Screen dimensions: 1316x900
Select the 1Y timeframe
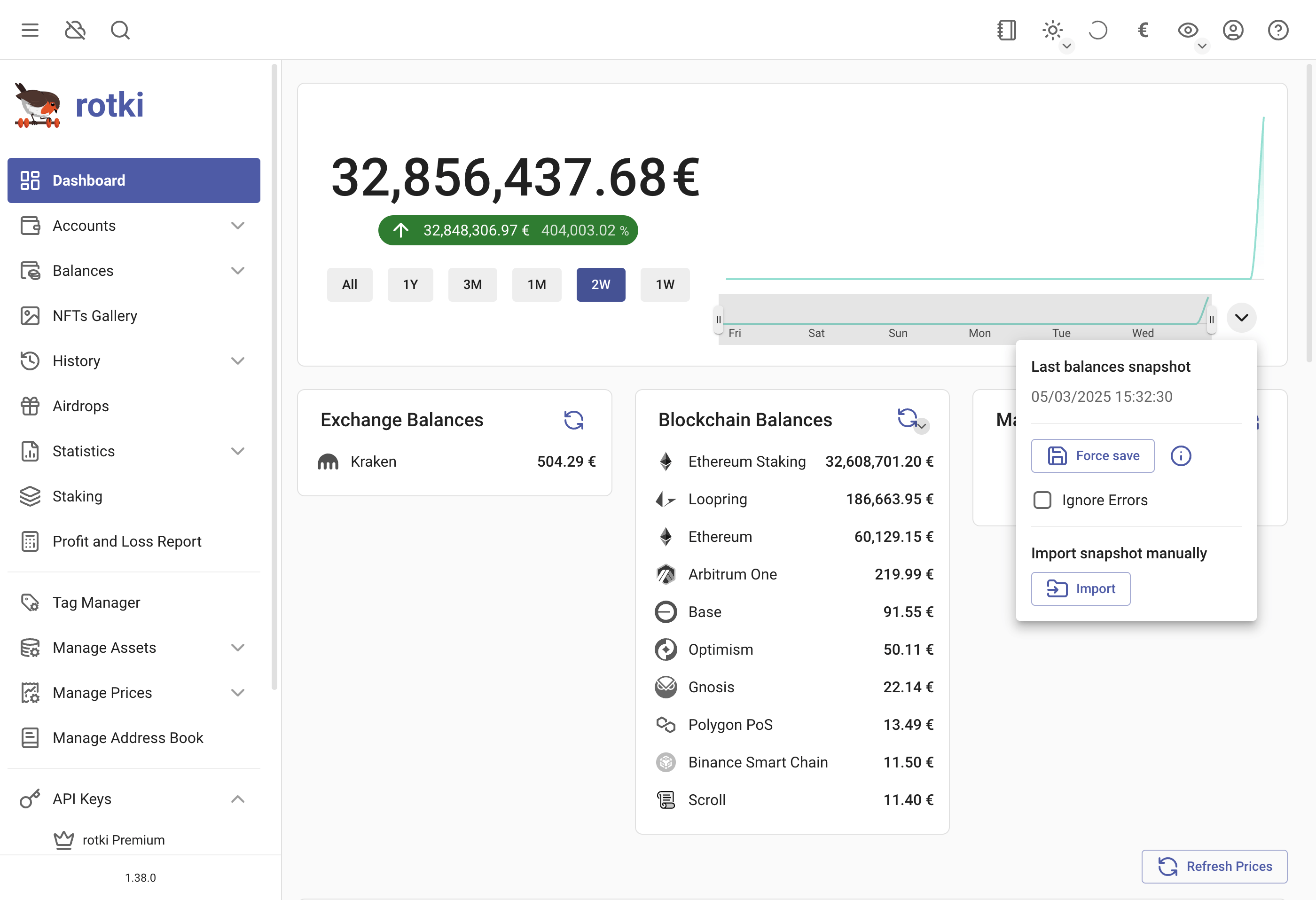pos(410,284)
